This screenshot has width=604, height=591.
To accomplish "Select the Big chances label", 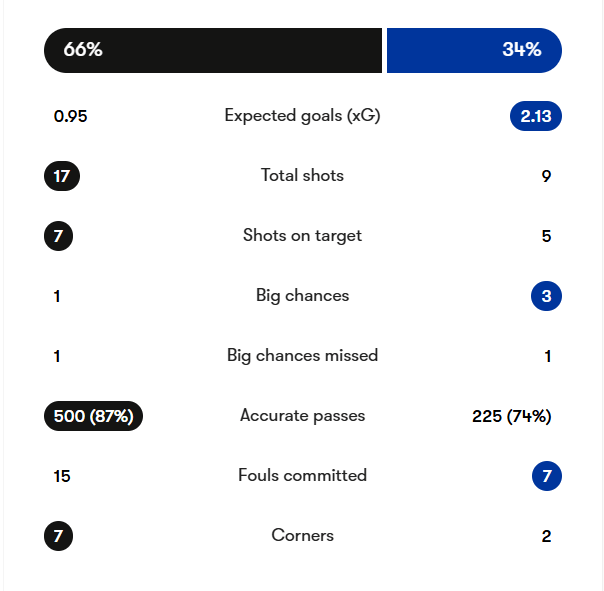I will pyautogui.click(x=302, y=296).
